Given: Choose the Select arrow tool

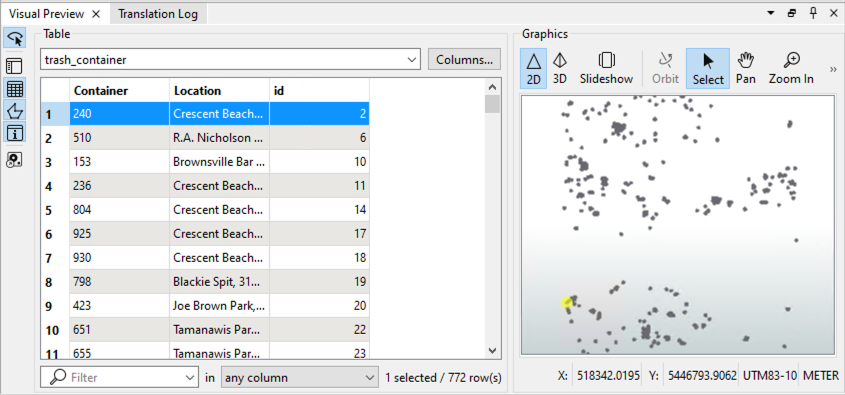Looking at the screenshot, I should pyautogui.click(x=708, y=68).
